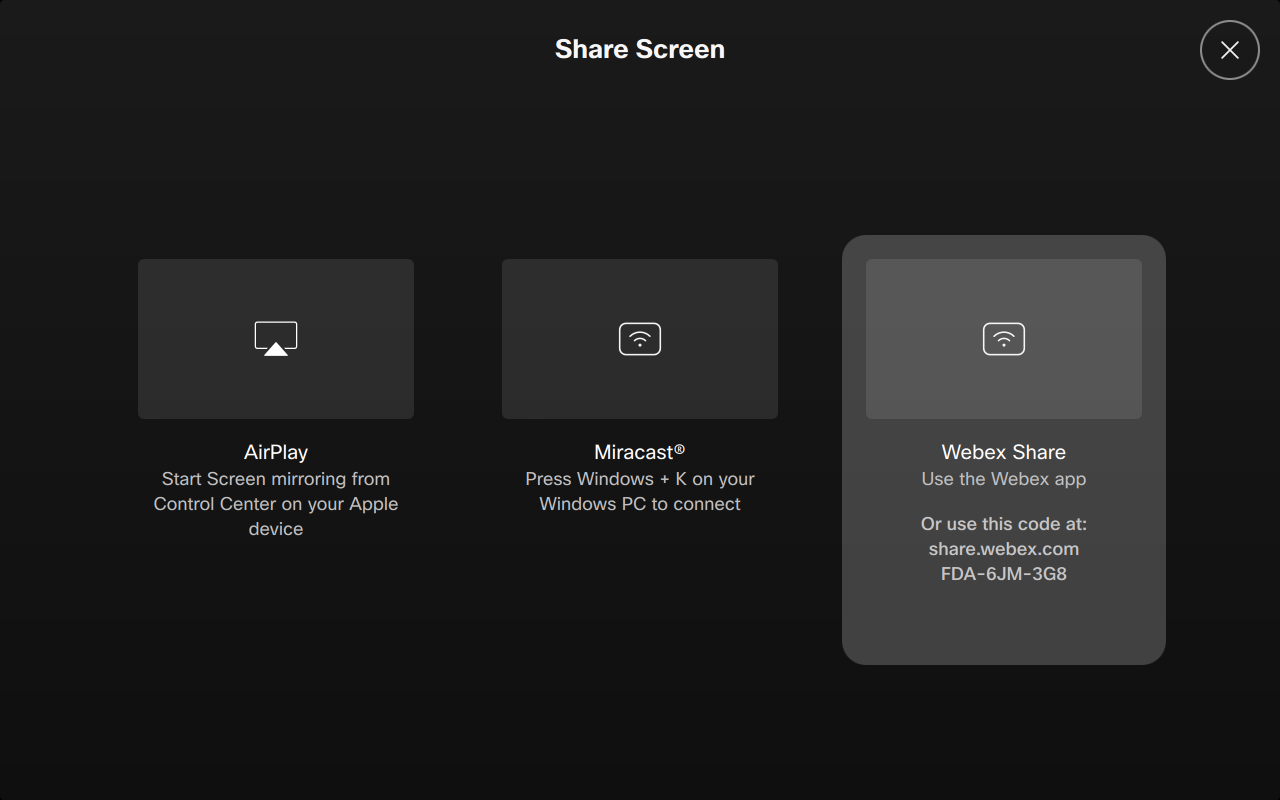Click the AirPlay mirroring icon

[x=276, y=339]
